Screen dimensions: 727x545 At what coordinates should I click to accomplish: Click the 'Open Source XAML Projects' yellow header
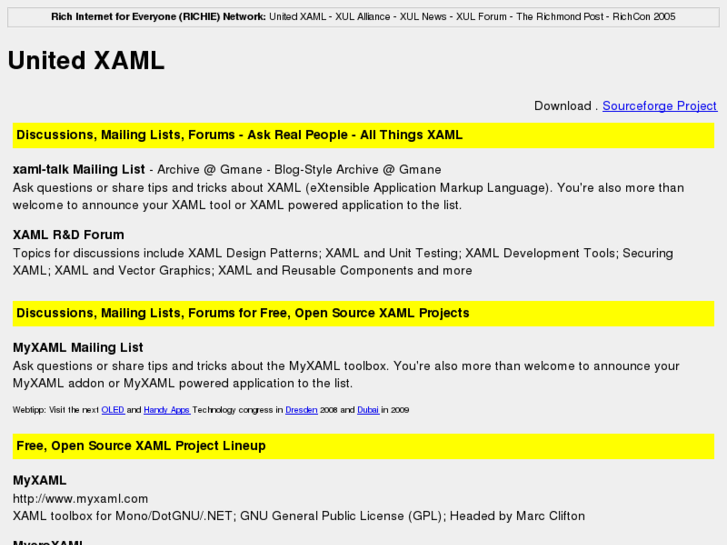click(364, 314)
